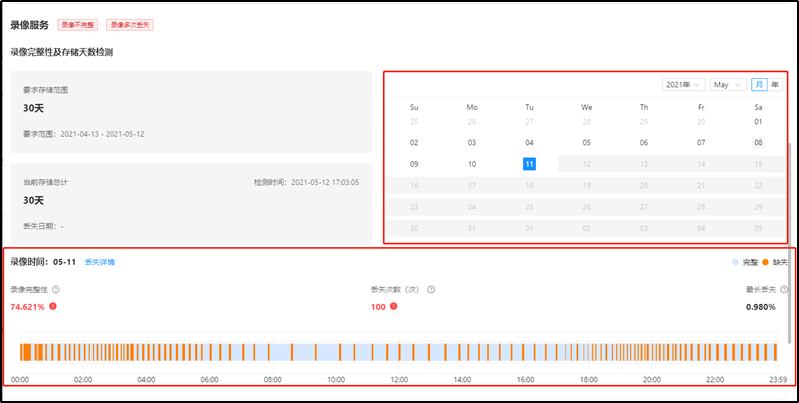Image resolution: width=799 pixels, height=403 pixels.
Task: Select 年 year view mode
Action: 775,85
